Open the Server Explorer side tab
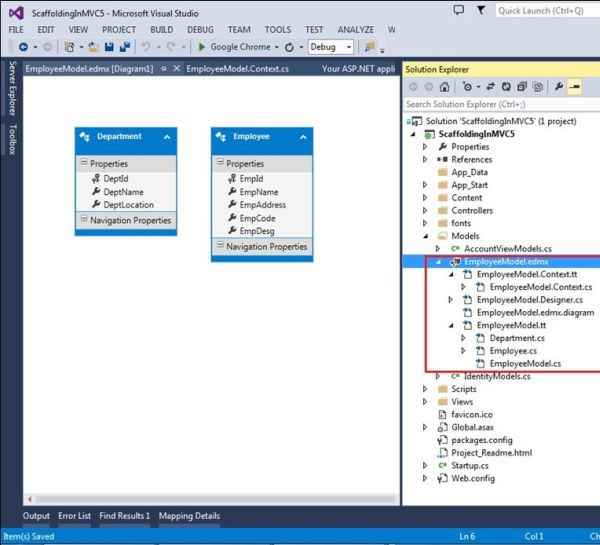The image size is (600, 545). pos(12,88)
